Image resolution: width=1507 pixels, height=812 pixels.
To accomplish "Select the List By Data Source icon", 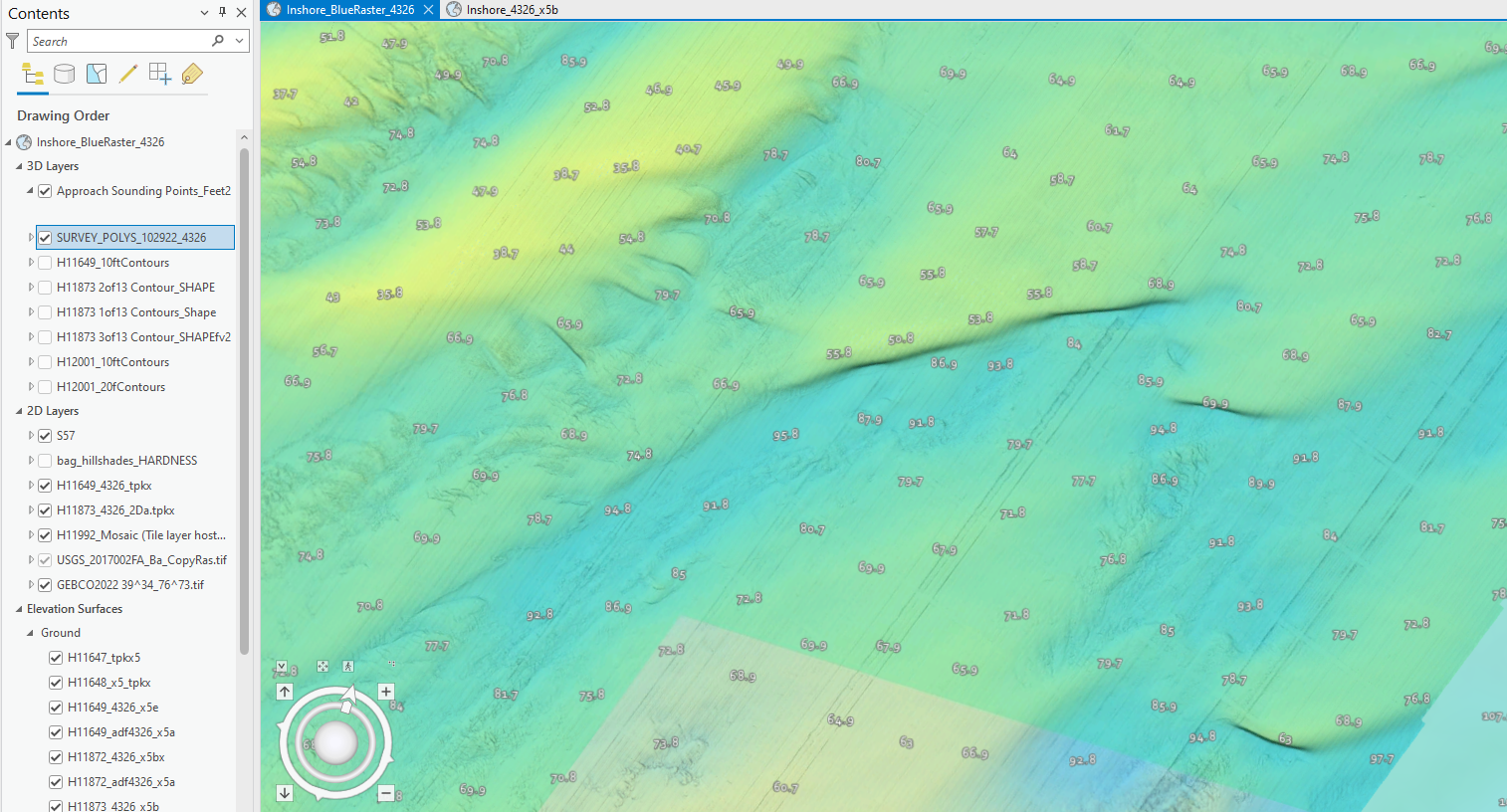I will pos(64,74).
